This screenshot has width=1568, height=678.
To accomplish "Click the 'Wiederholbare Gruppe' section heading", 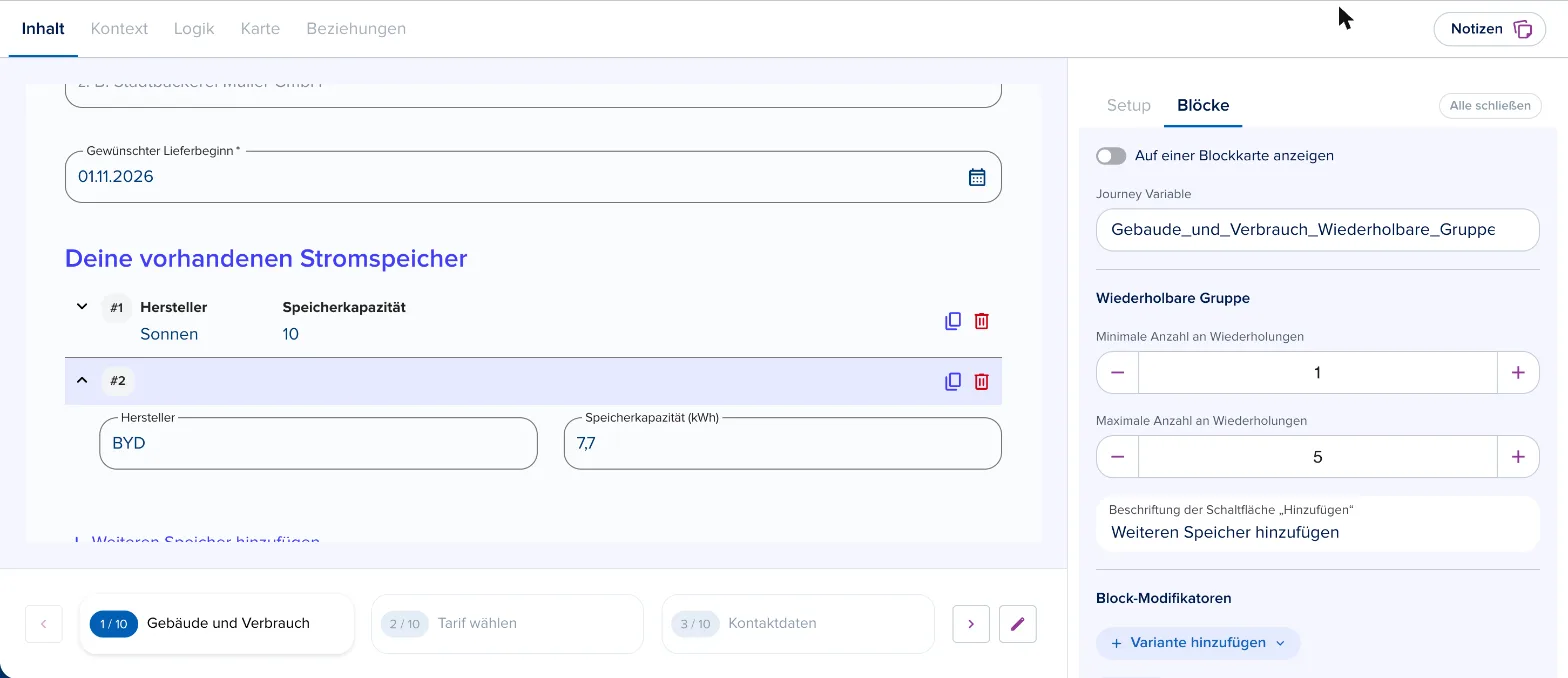I will 1173,298.
